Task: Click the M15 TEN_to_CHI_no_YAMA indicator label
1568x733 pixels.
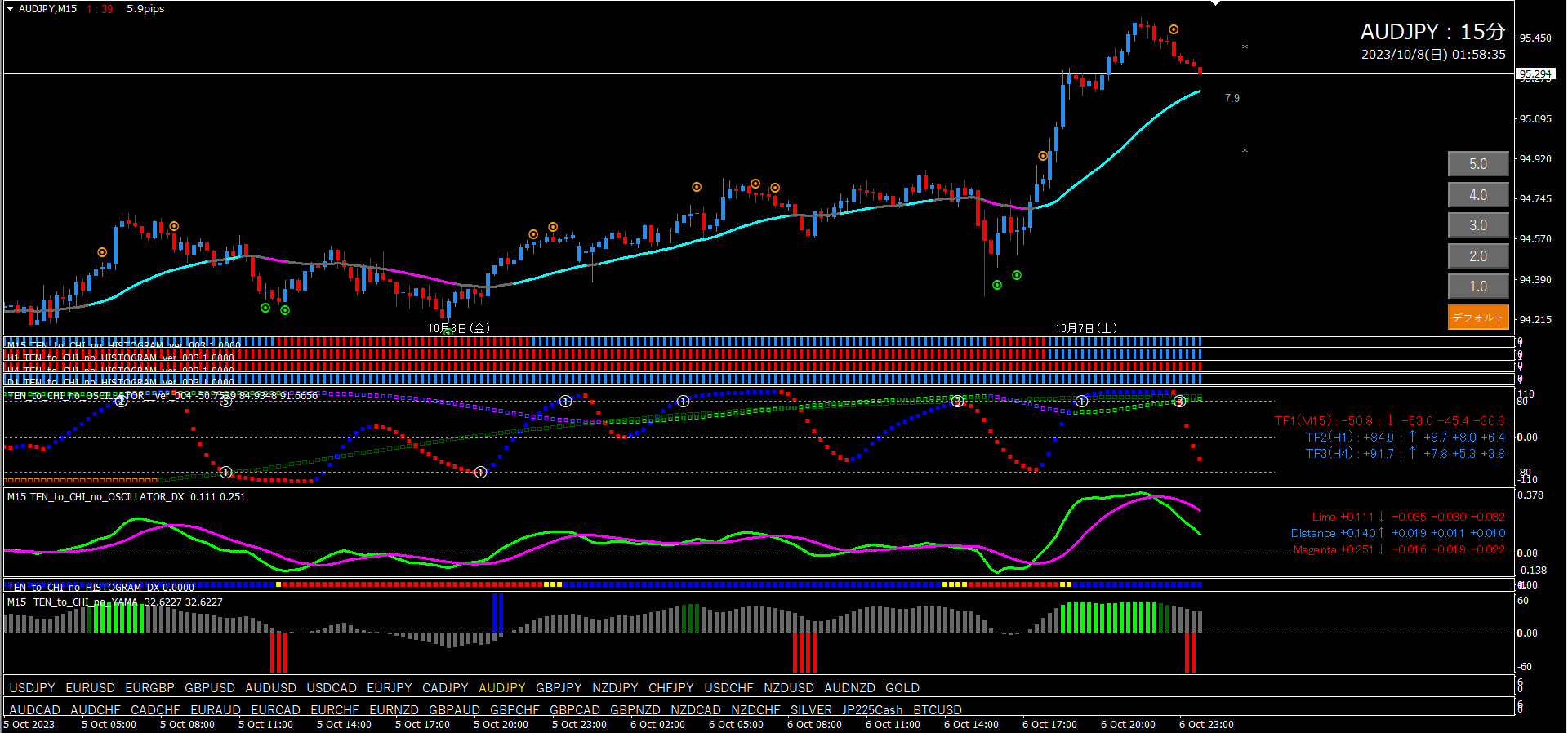Action: click(x=114, y=602)
